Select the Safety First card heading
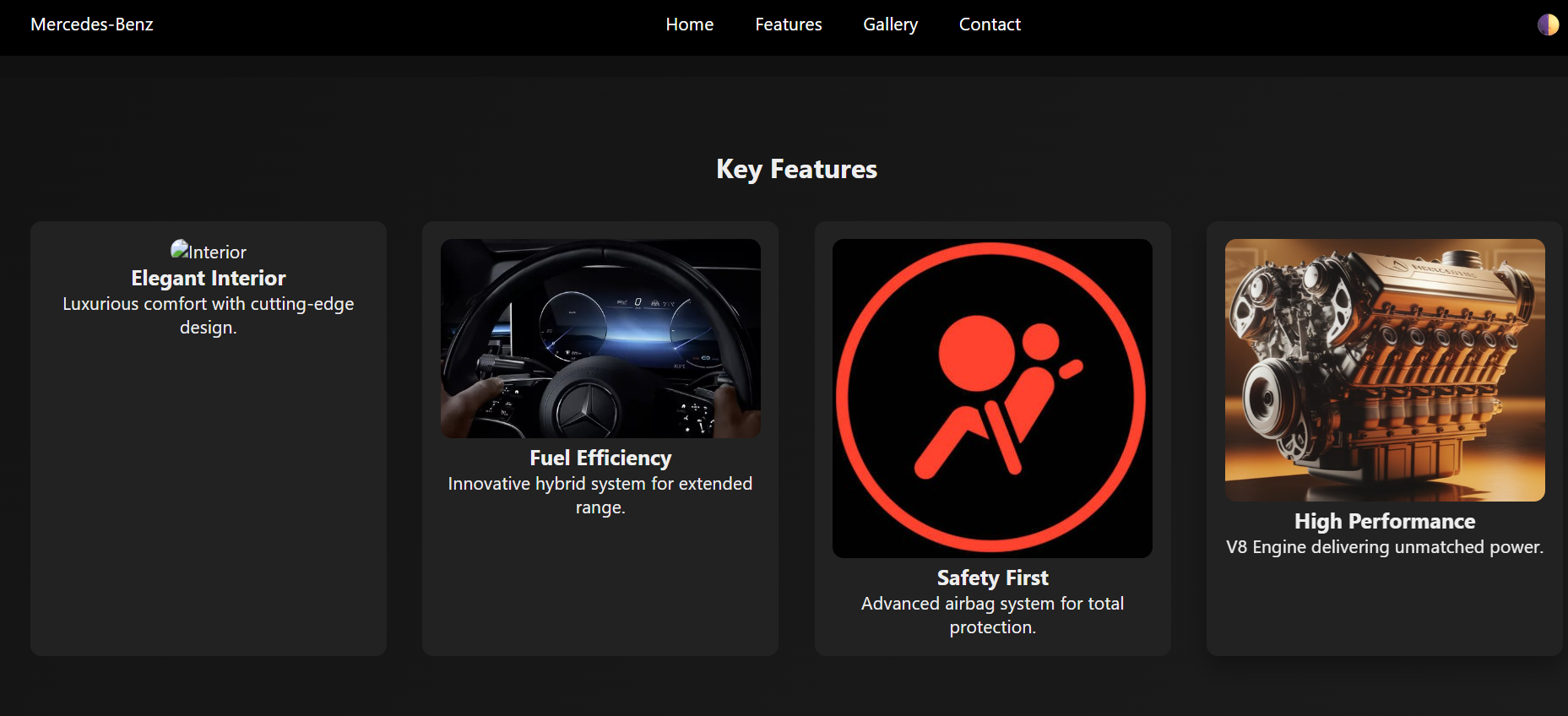The height and width of the screenshot is (716, 1568). 992,578
